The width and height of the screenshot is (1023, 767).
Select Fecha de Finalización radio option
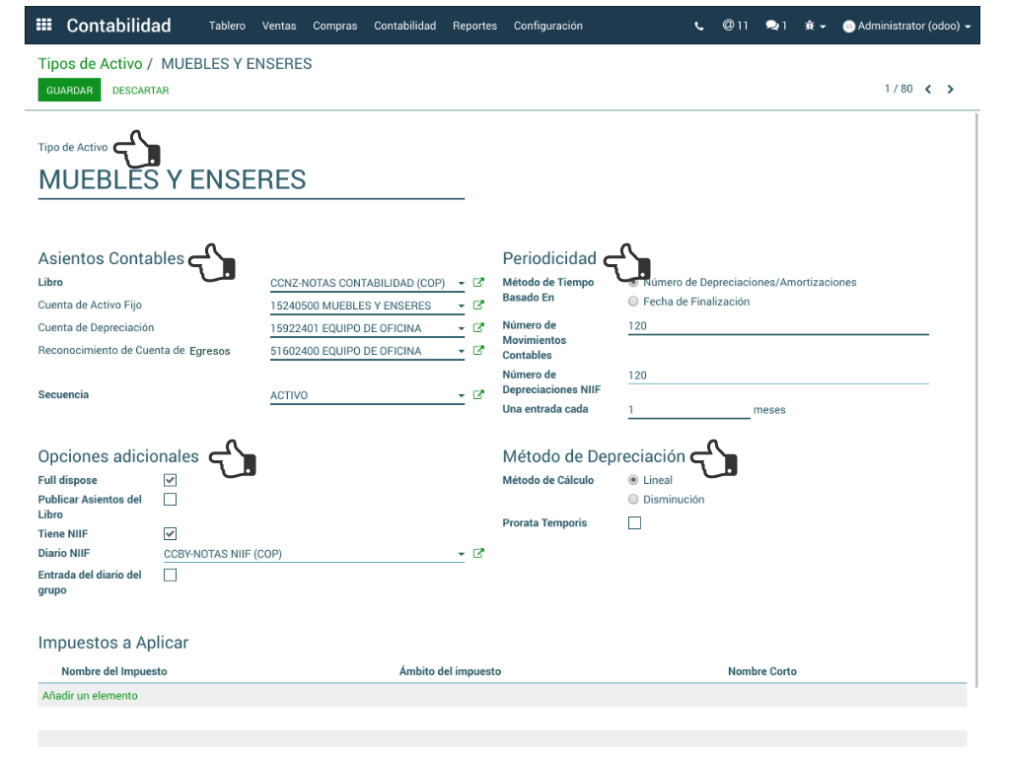633,301
